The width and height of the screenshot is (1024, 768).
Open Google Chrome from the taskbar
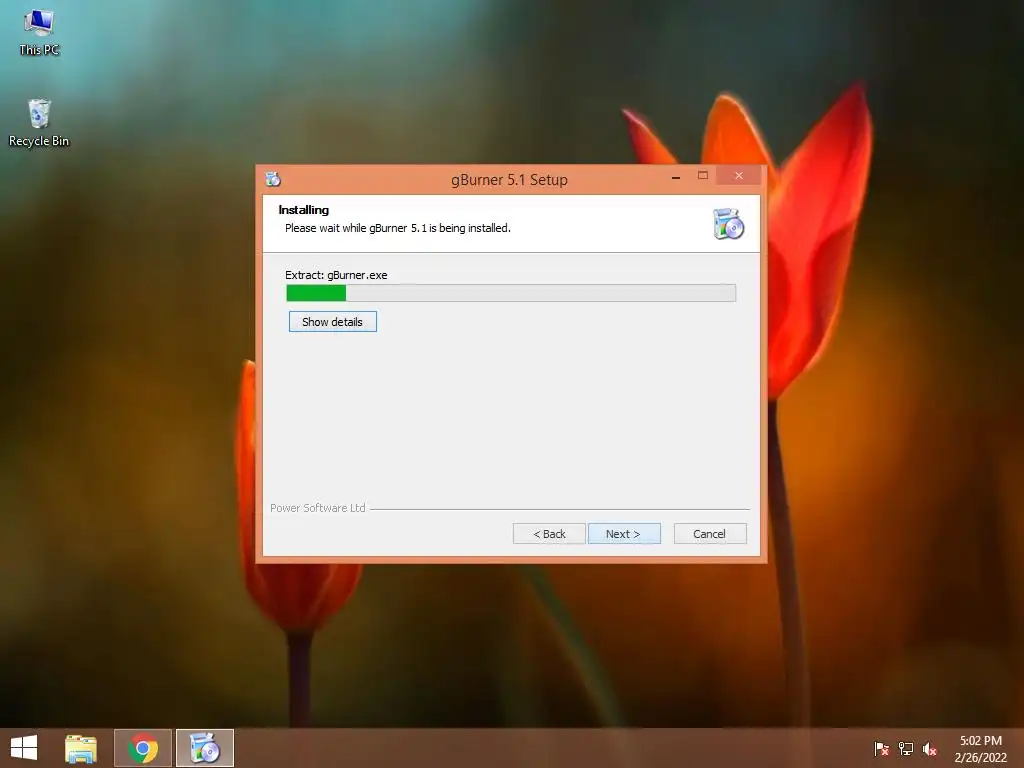(142, 748)
